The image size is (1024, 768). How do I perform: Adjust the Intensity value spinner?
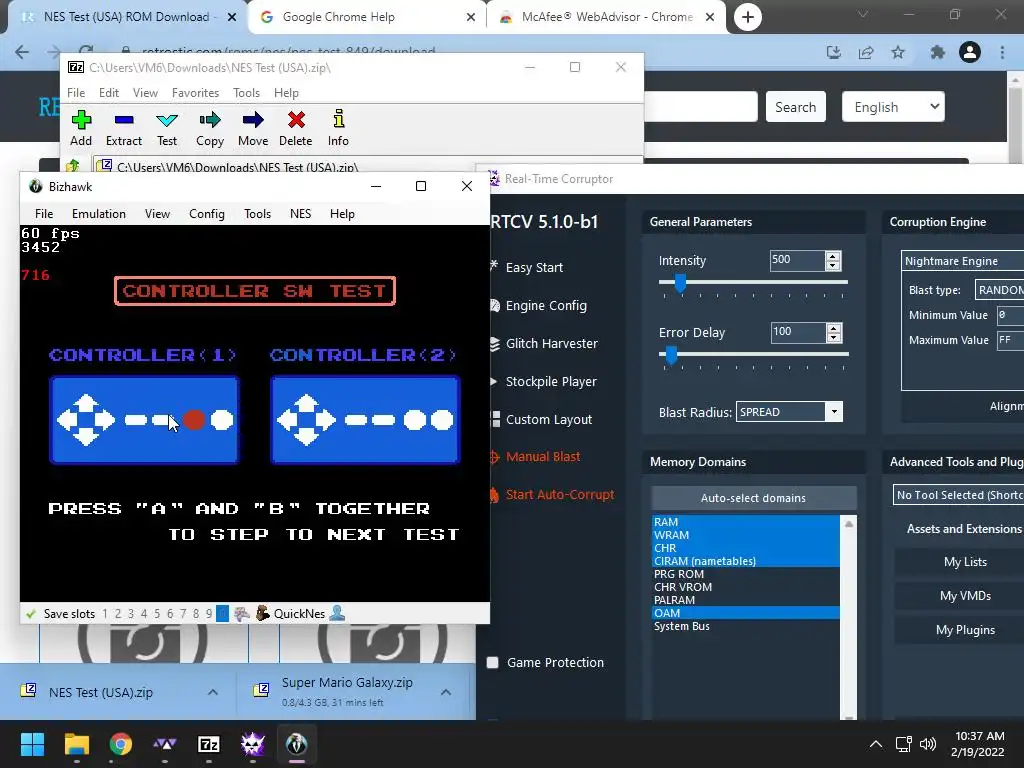coord(833,261)
